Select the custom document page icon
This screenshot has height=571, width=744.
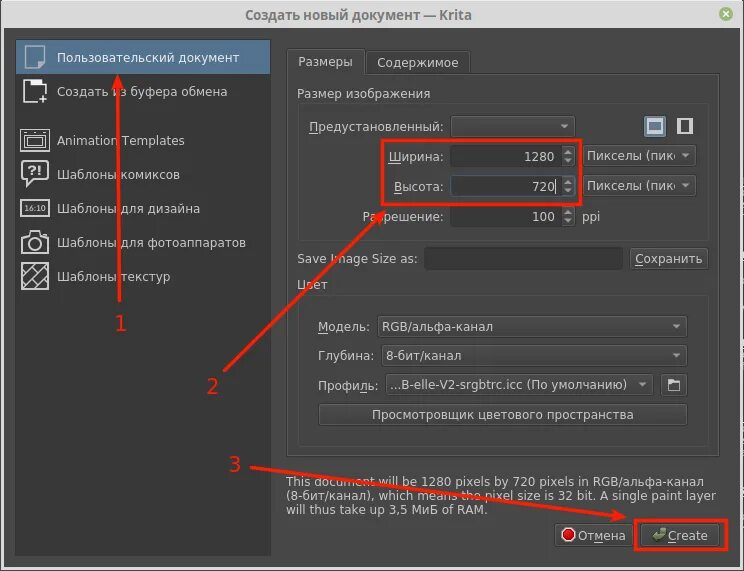(x=35, y=57)
